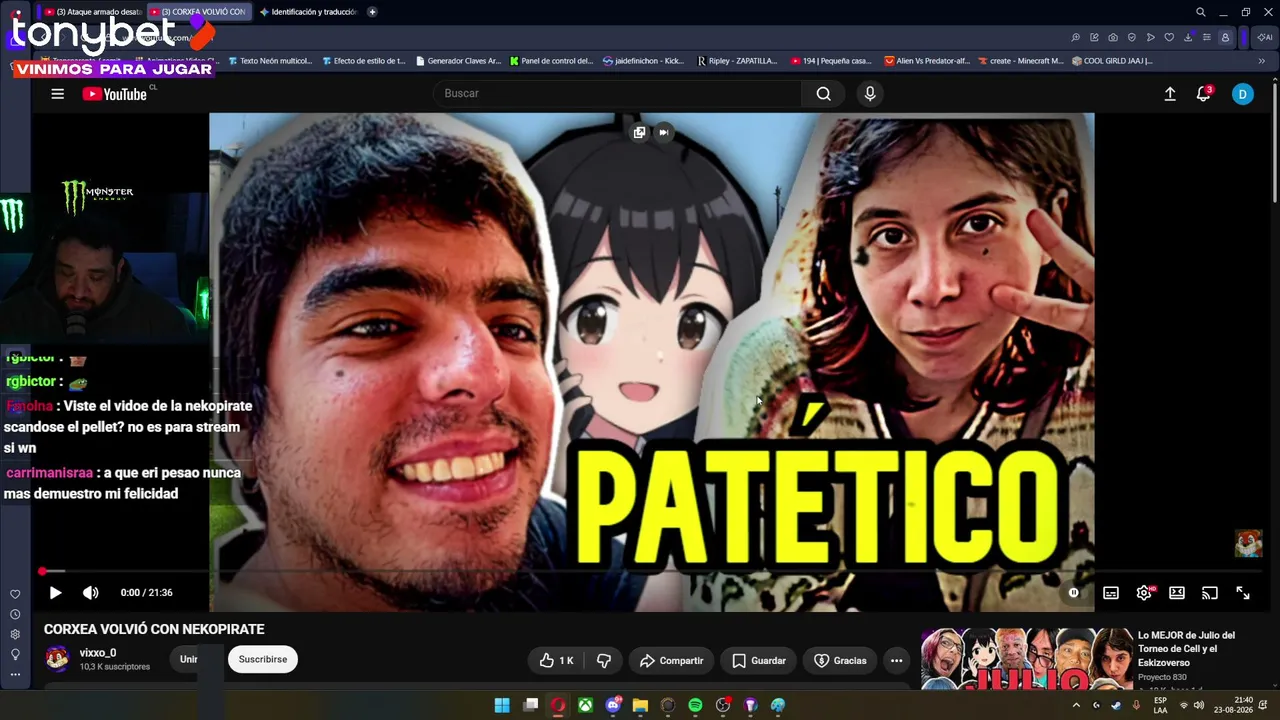Open 'Efecto de estilo de t...' bookmark
Image resolution: width=1280 pixels, height=720 pixels.
364,61
